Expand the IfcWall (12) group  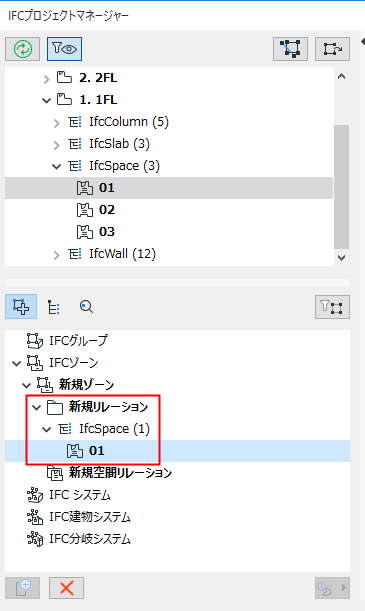click(x=56, y=255)
